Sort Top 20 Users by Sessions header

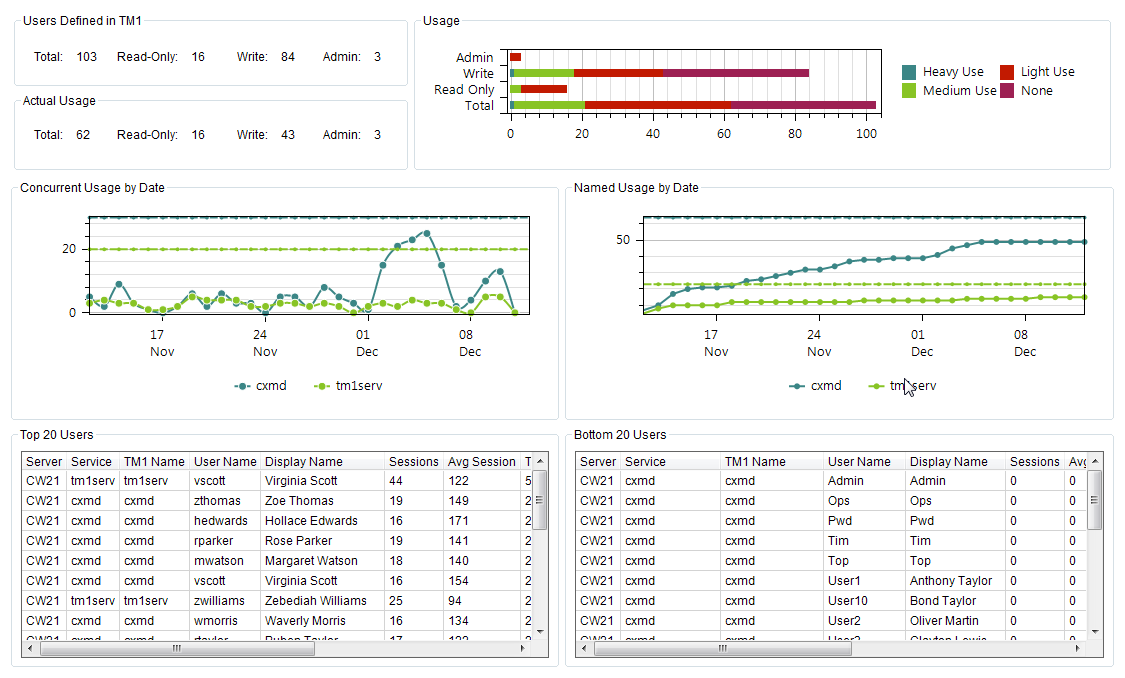[412, 461]
